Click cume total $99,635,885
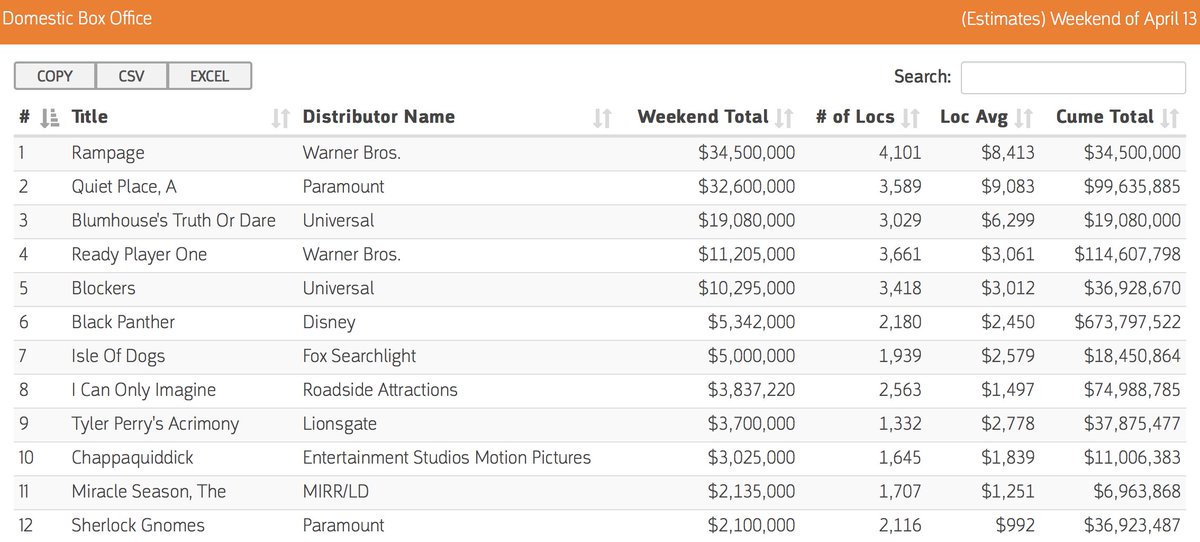The image size is (1200, 542). (1132, 187)
